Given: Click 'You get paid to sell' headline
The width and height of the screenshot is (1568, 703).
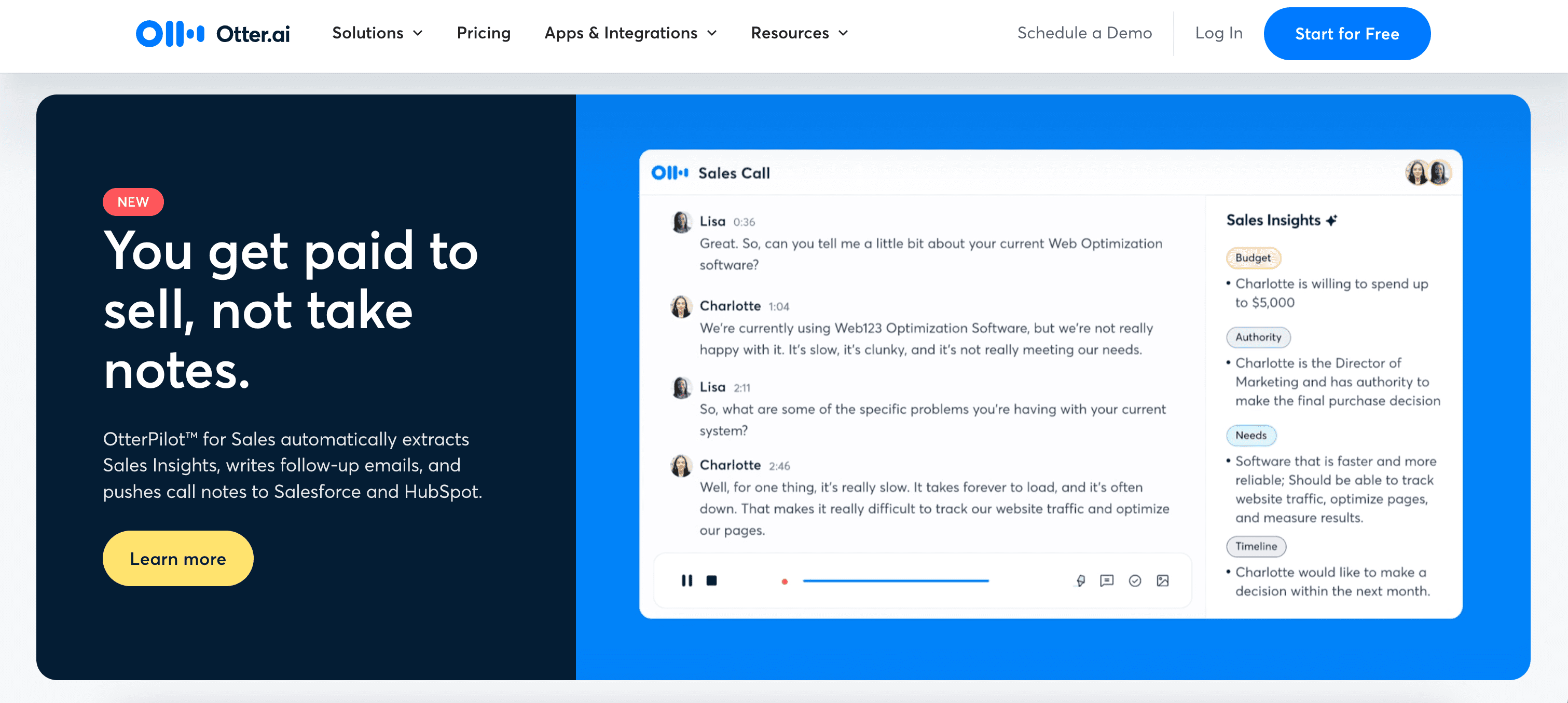Looking at the screenshot, I should (291, 309).
